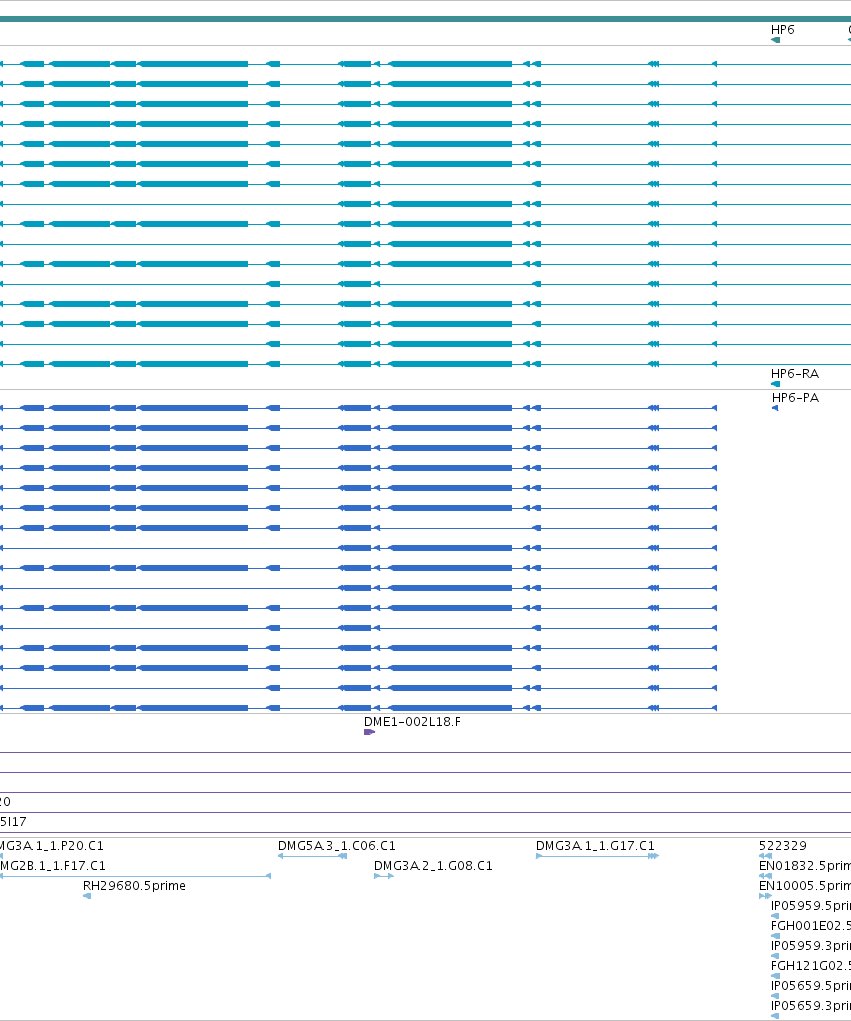Select the EN01832.5prime label
The image size is (851, 1021).
click(805, 866)
